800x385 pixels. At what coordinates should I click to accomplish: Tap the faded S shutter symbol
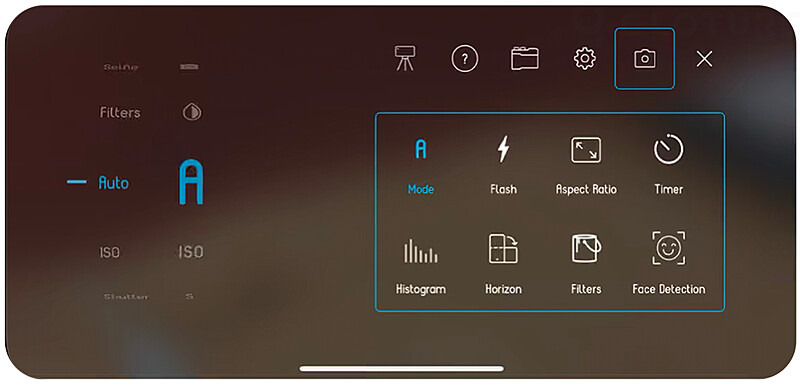[189, 296]
